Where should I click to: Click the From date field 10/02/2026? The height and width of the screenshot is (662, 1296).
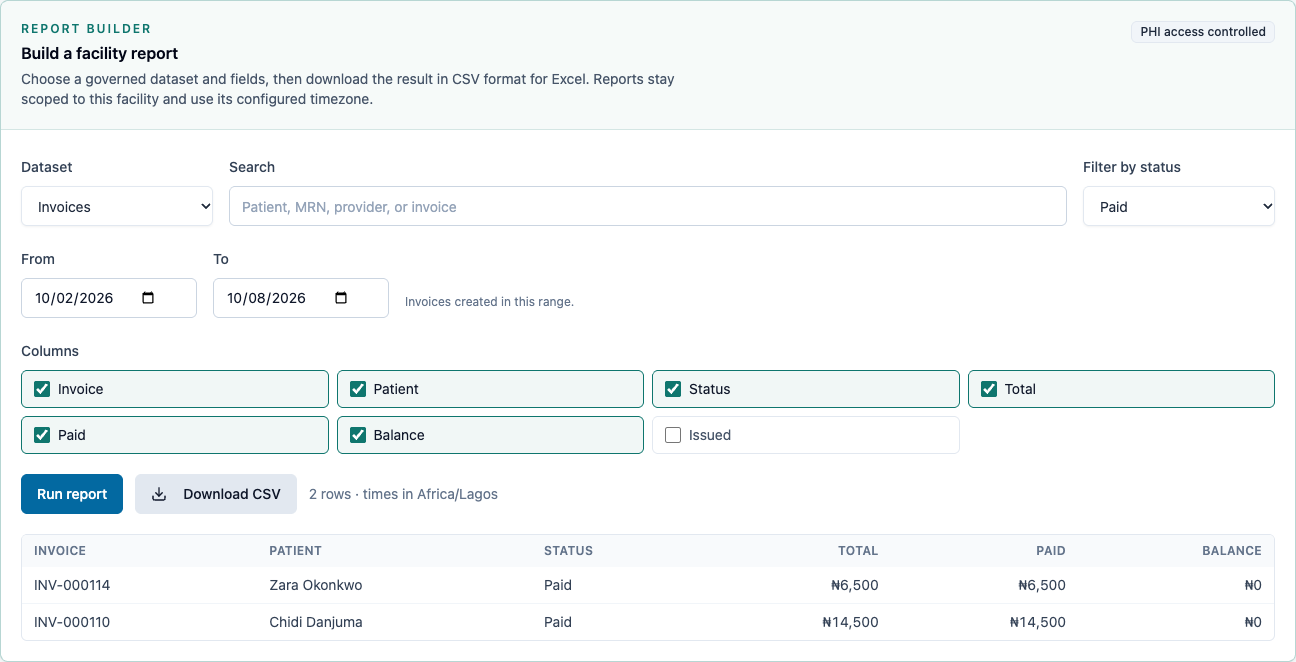tap(109, 298)
